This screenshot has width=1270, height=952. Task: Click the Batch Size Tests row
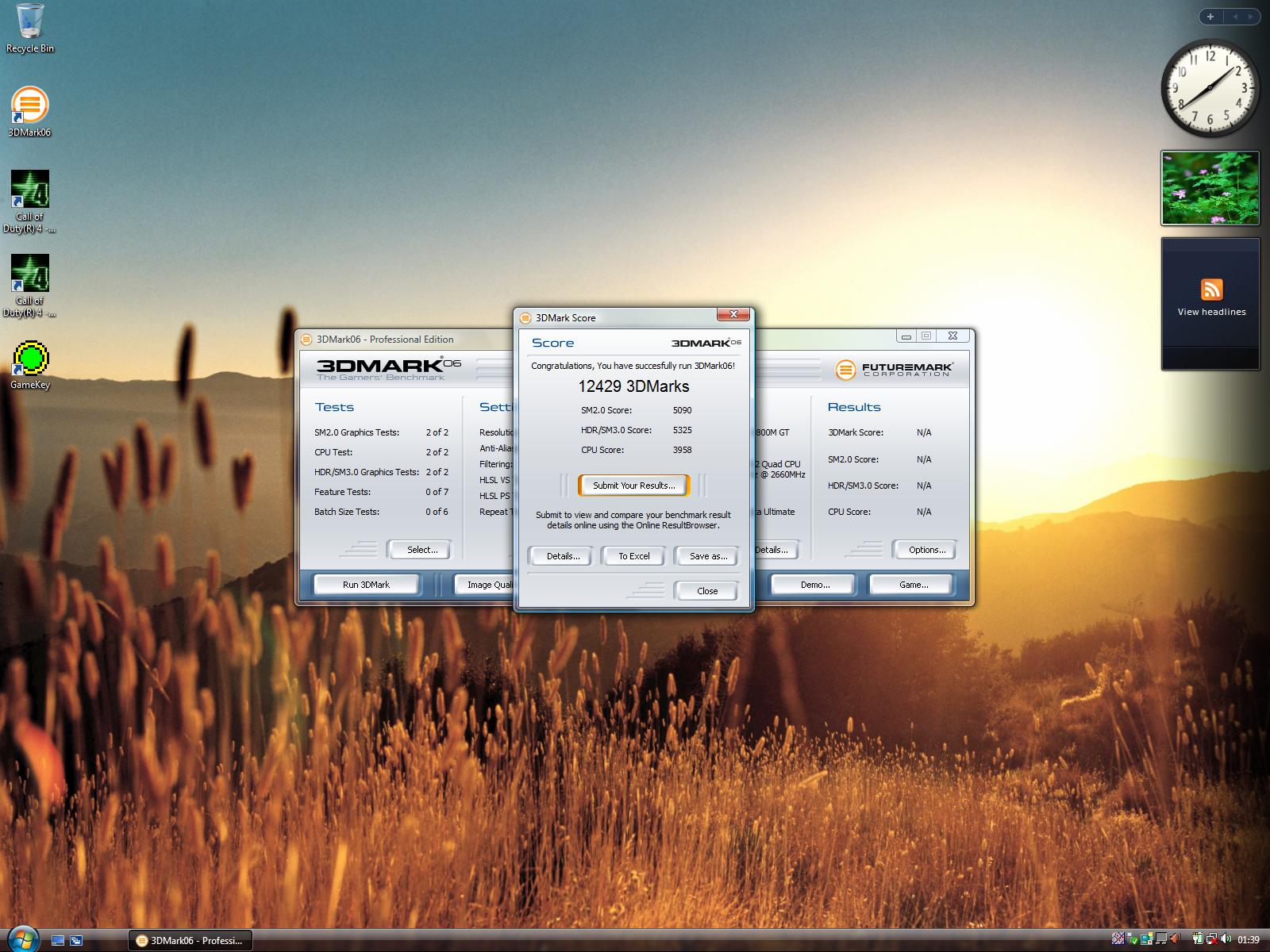381,512
